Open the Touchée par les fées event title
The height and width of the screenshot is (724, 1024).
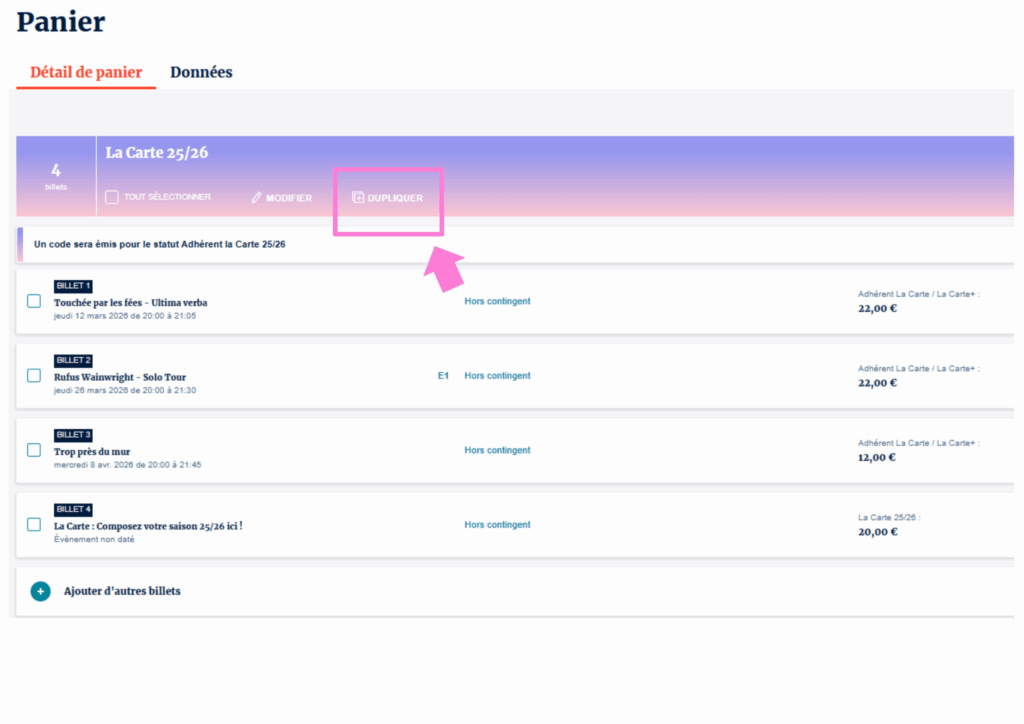tap(131, 302)
